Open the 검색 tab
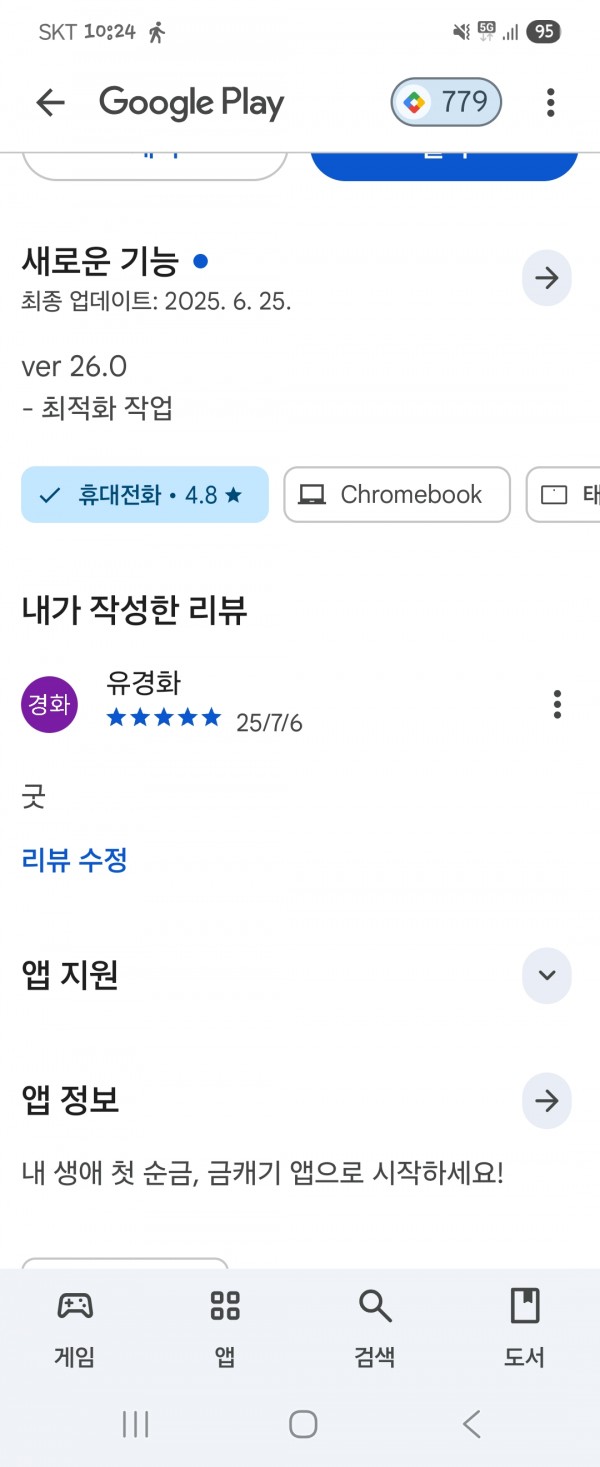This screenshot has width=600, height=1467. coord(375,1328)
